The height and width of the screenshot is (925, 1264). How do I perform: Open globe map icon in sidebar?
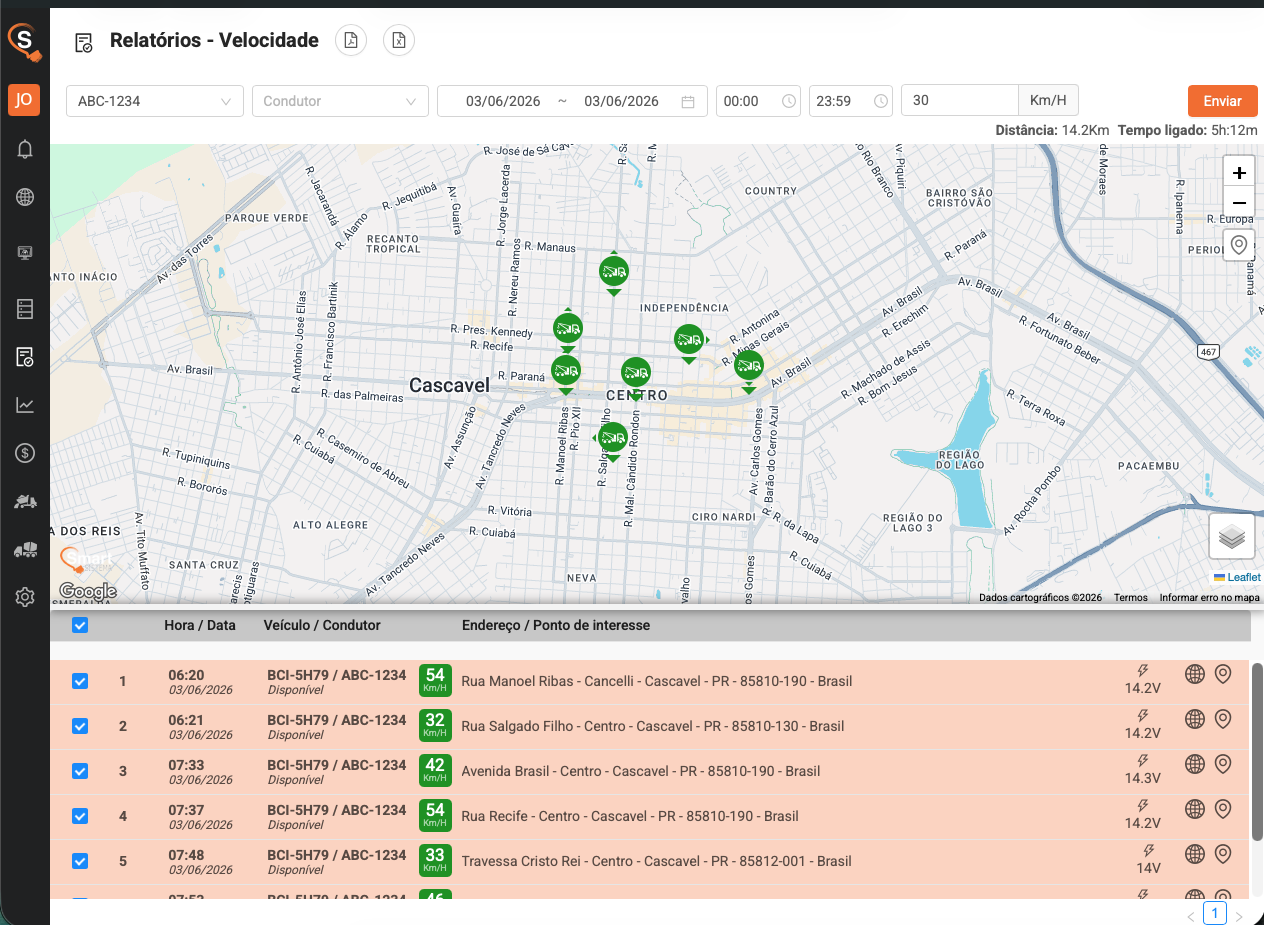[25, 197]
